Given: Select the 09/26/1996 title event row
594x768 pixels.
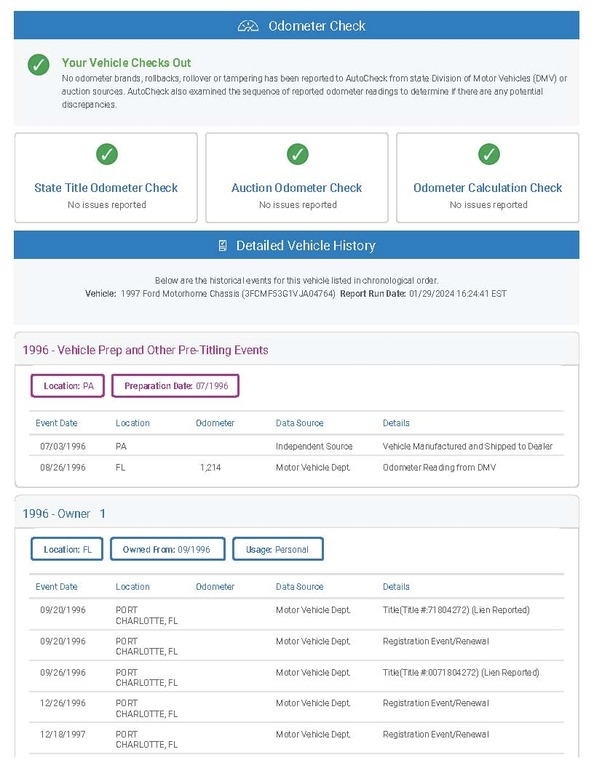Looking at the screenshot, I should (x=297, y=677).
